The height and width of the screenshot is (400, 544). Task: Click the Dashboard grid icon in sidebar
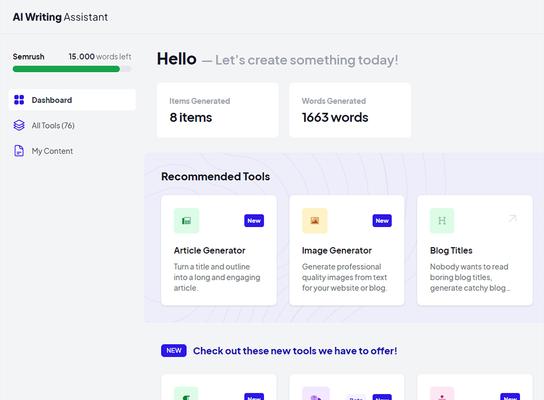point(19,100)
